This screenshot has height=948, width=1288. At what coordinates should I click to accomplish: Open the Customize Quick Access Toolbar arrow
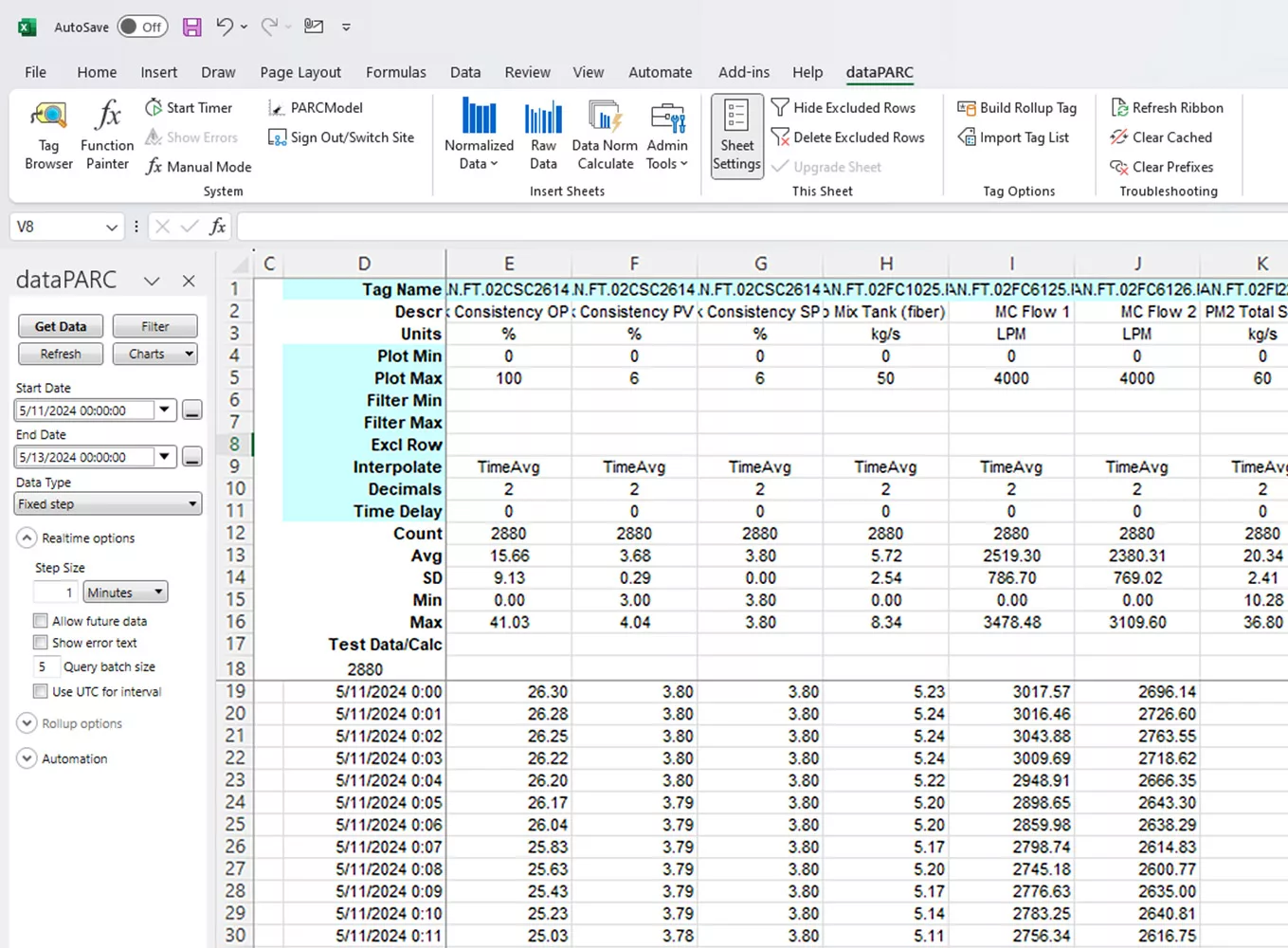click(x=346, y=27)
